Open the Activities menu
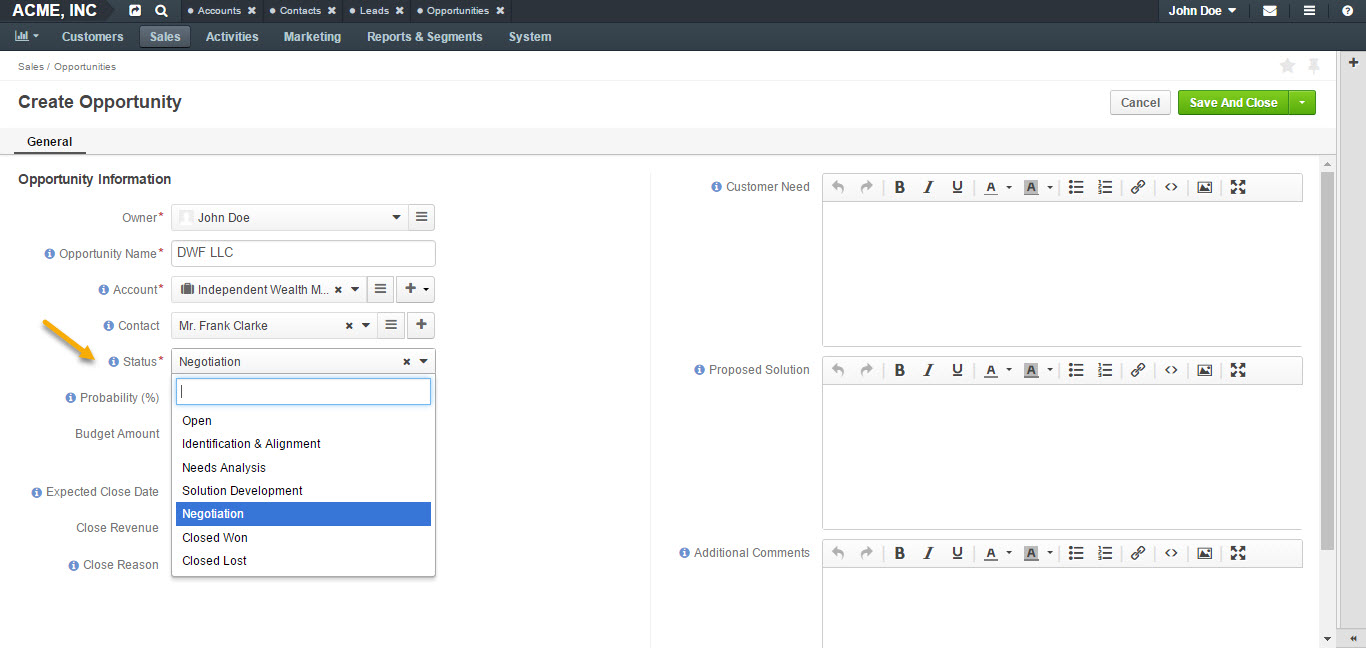This screenshot has width=1366, height=648. [x=232, y=37]
